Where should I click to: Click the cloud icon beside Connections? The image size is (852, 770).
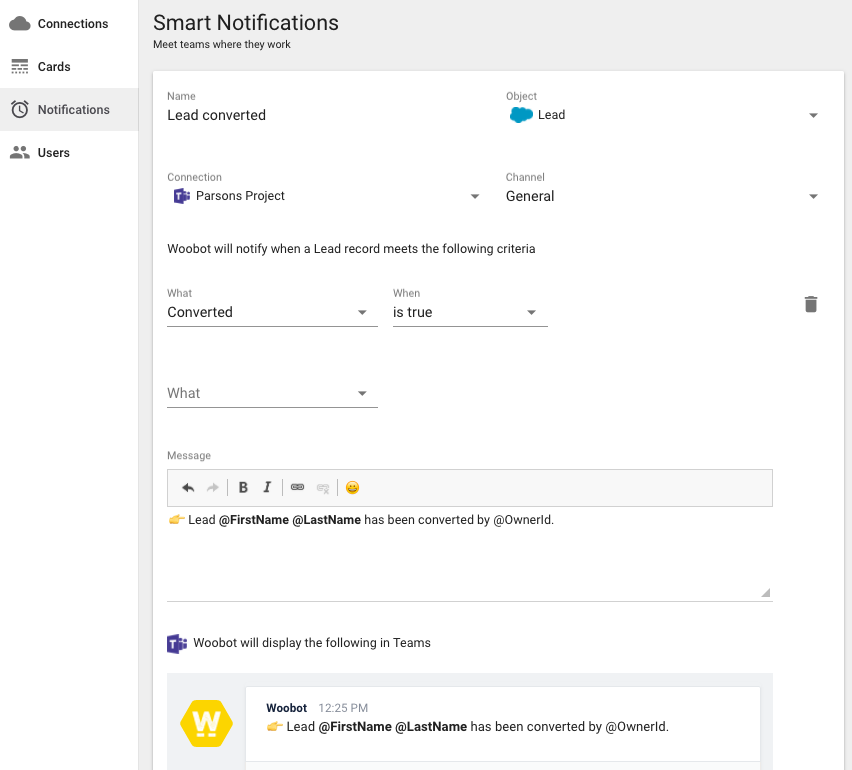point(20,23)
